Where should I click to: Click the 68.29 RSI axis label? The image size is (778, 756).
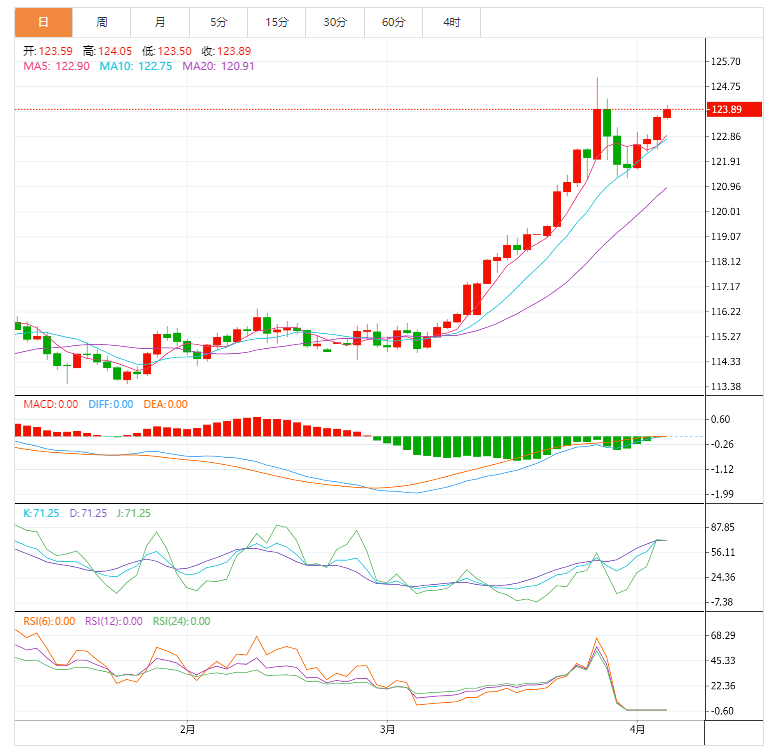pos(723,635)
